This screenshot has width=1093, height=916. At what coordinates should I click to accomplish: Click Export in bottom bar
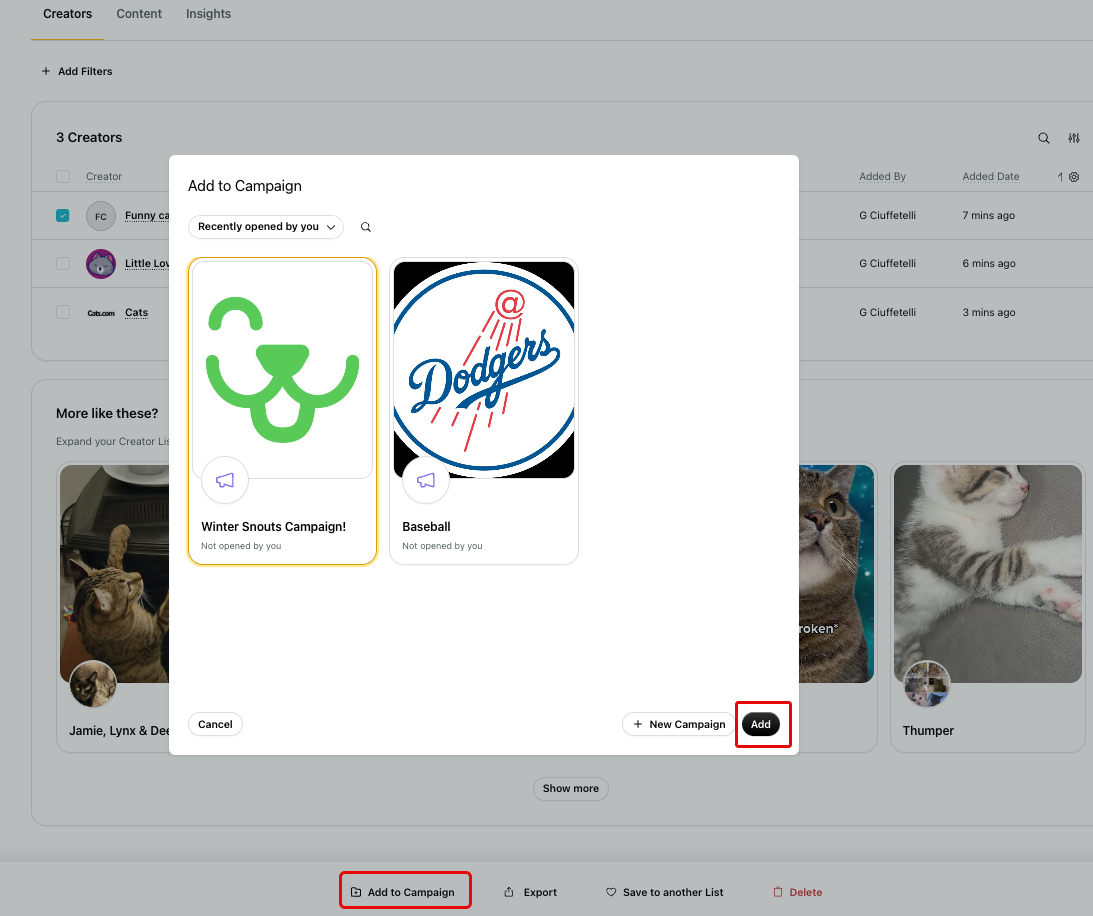[x=530, y=892]
